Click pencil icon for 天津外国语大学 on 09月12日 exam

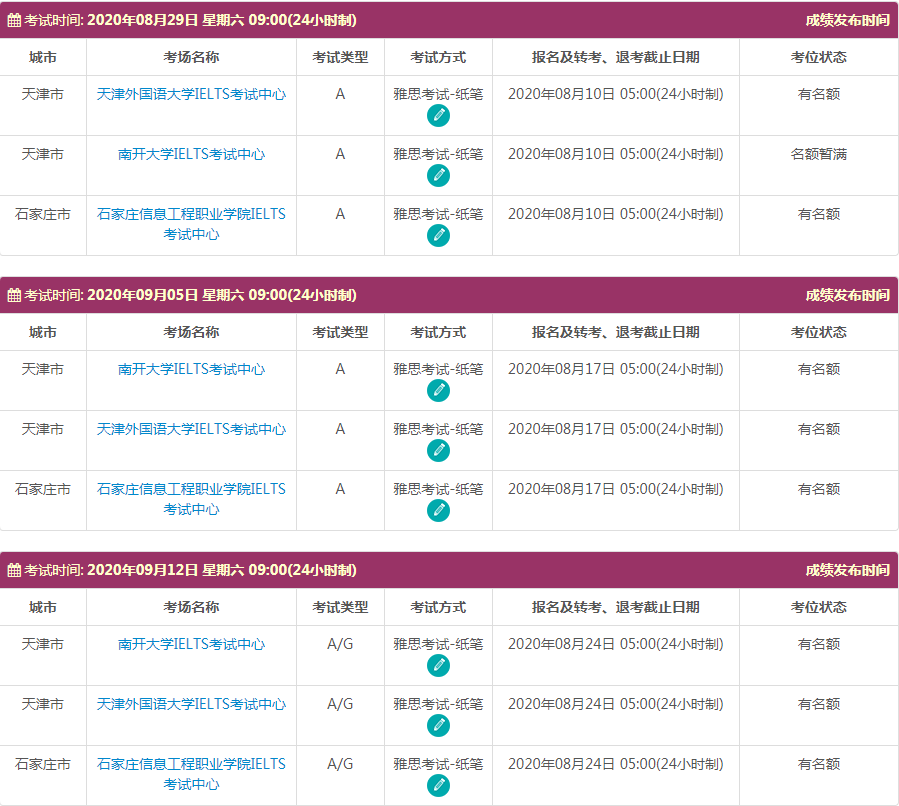click(438, 726)
